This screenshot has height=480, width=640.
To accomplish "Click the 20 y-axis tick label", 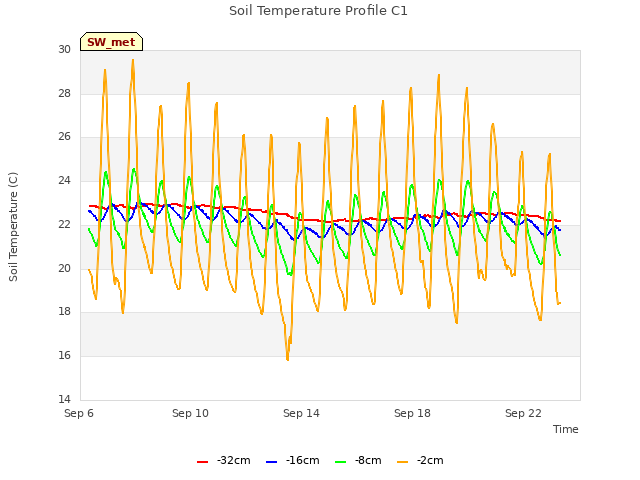I will tap(64, 268).
